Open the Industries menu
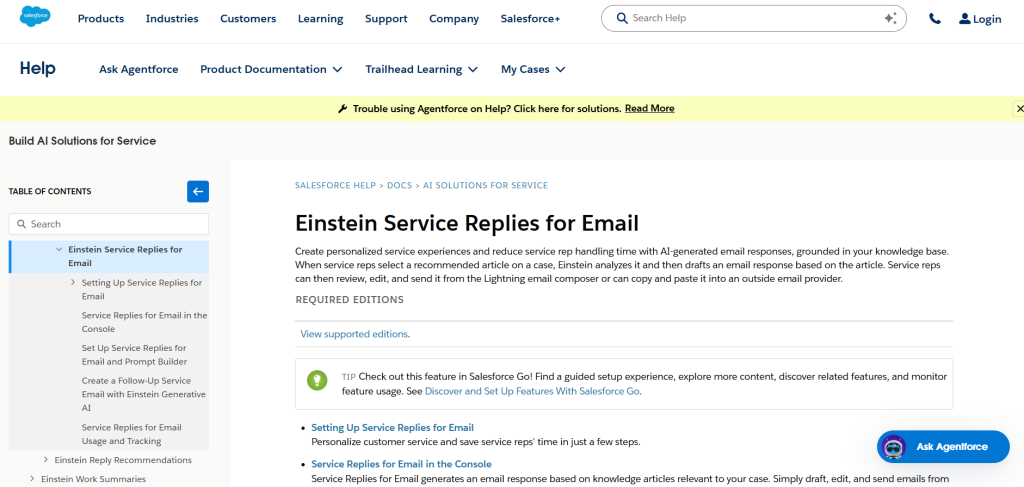The width and height of the screenshot is (1024, 487). click(x=172, y=18)
